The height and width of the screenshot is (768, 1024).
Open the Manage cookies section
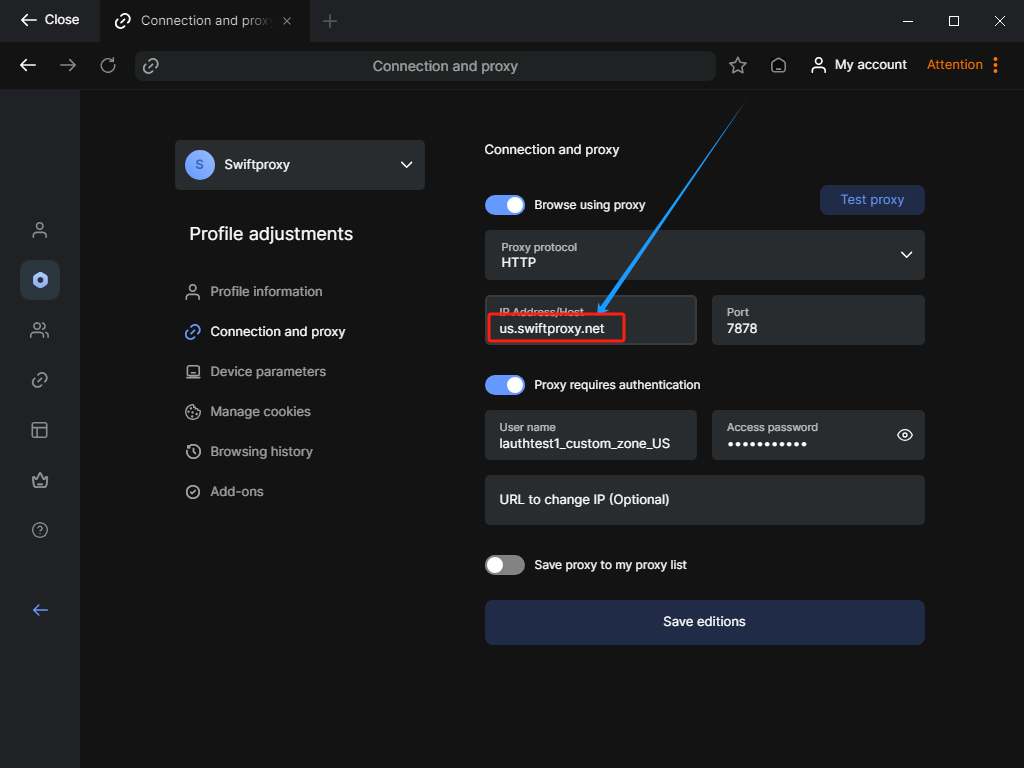(260, 412)
